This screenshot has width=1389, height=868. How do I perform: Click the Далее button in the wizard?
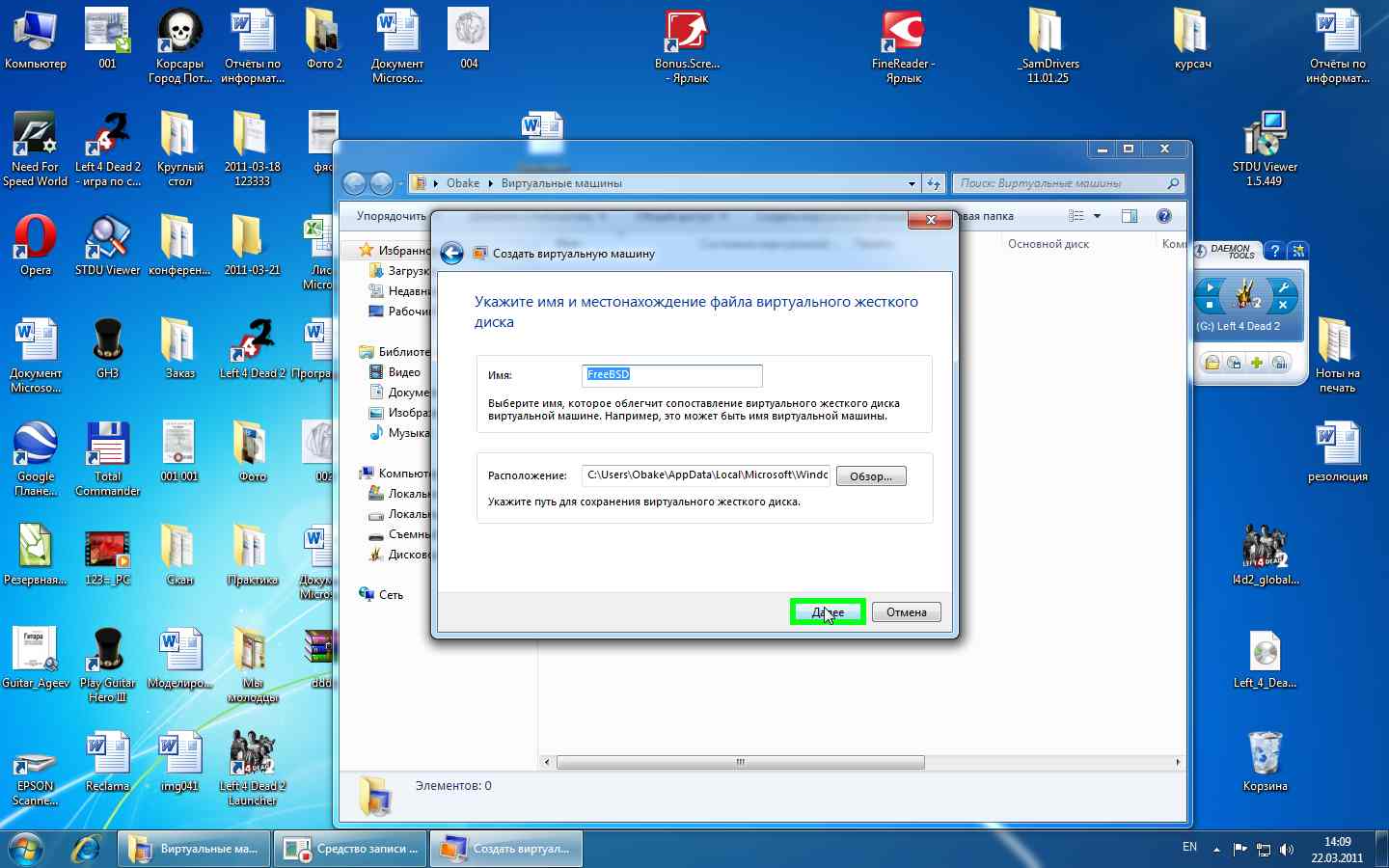click(x=828, y=611)
